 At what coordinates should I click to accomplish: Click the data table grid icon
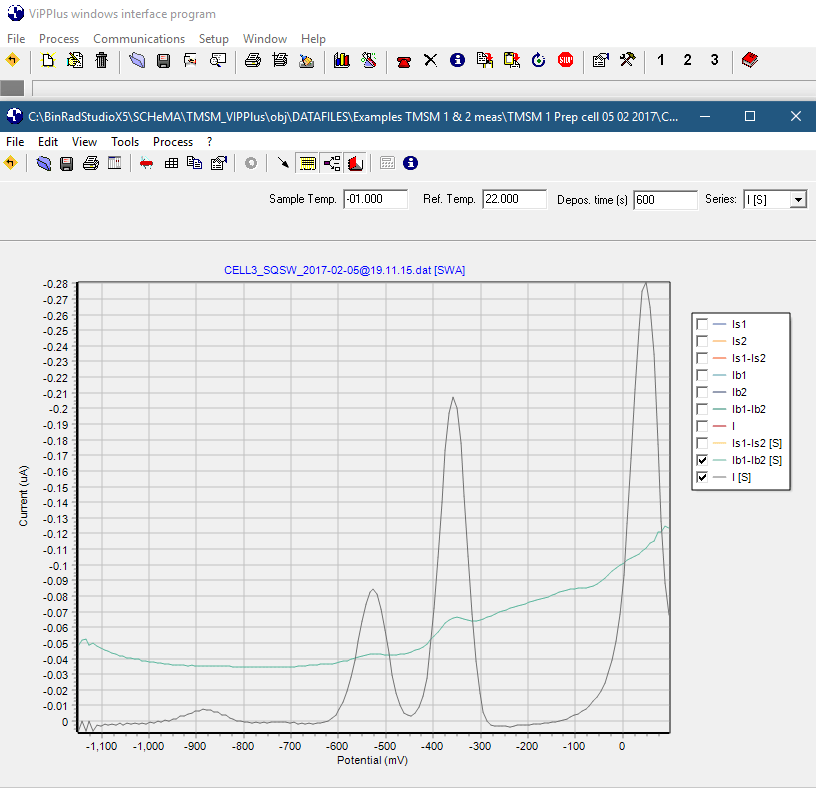tap(171, 163)
